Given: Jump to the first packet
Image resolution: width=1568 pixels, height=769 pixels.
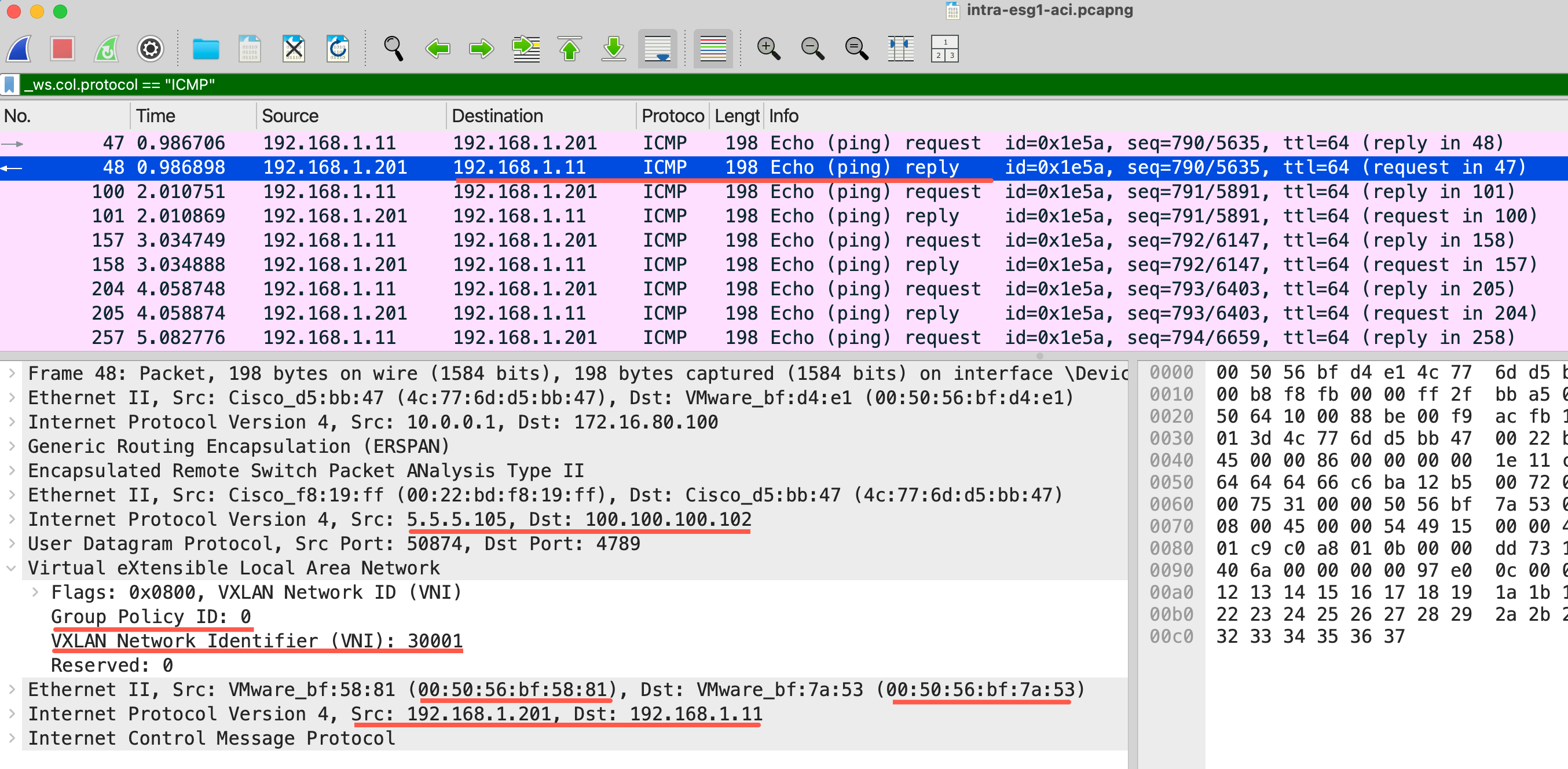Looking at the screenshot, I should pyautogui.click(x=570, y=49).
